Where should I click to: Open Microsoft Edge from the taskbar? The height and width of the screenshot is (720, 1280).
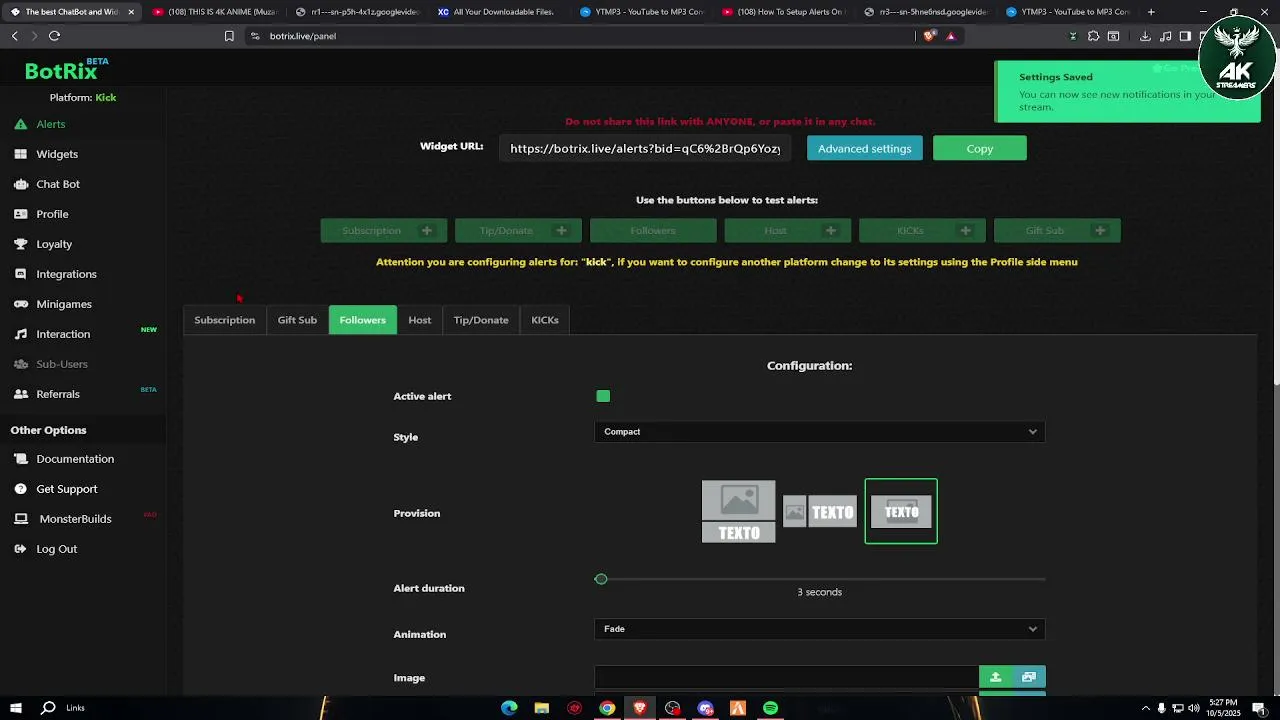tap(509, 708)
